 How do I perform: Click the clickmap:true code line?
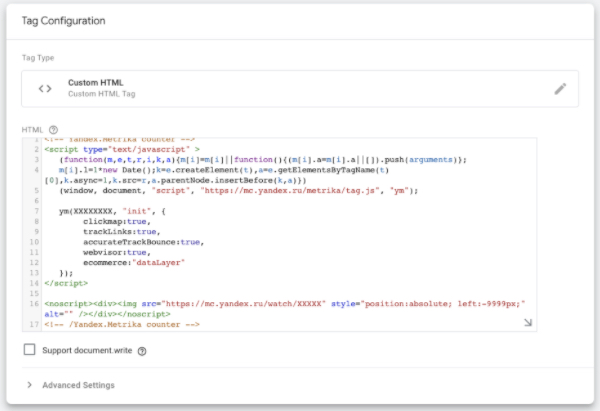pyautogui.click(x=117, y=221)
